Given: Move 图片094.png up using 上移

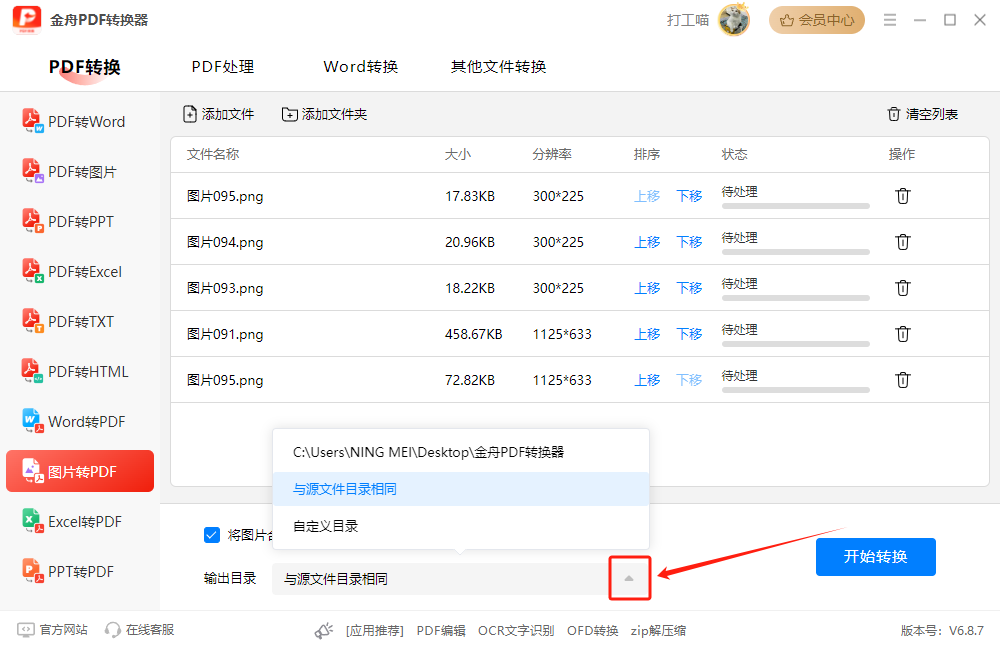Looking at the screenshot, I should point(647,241).
